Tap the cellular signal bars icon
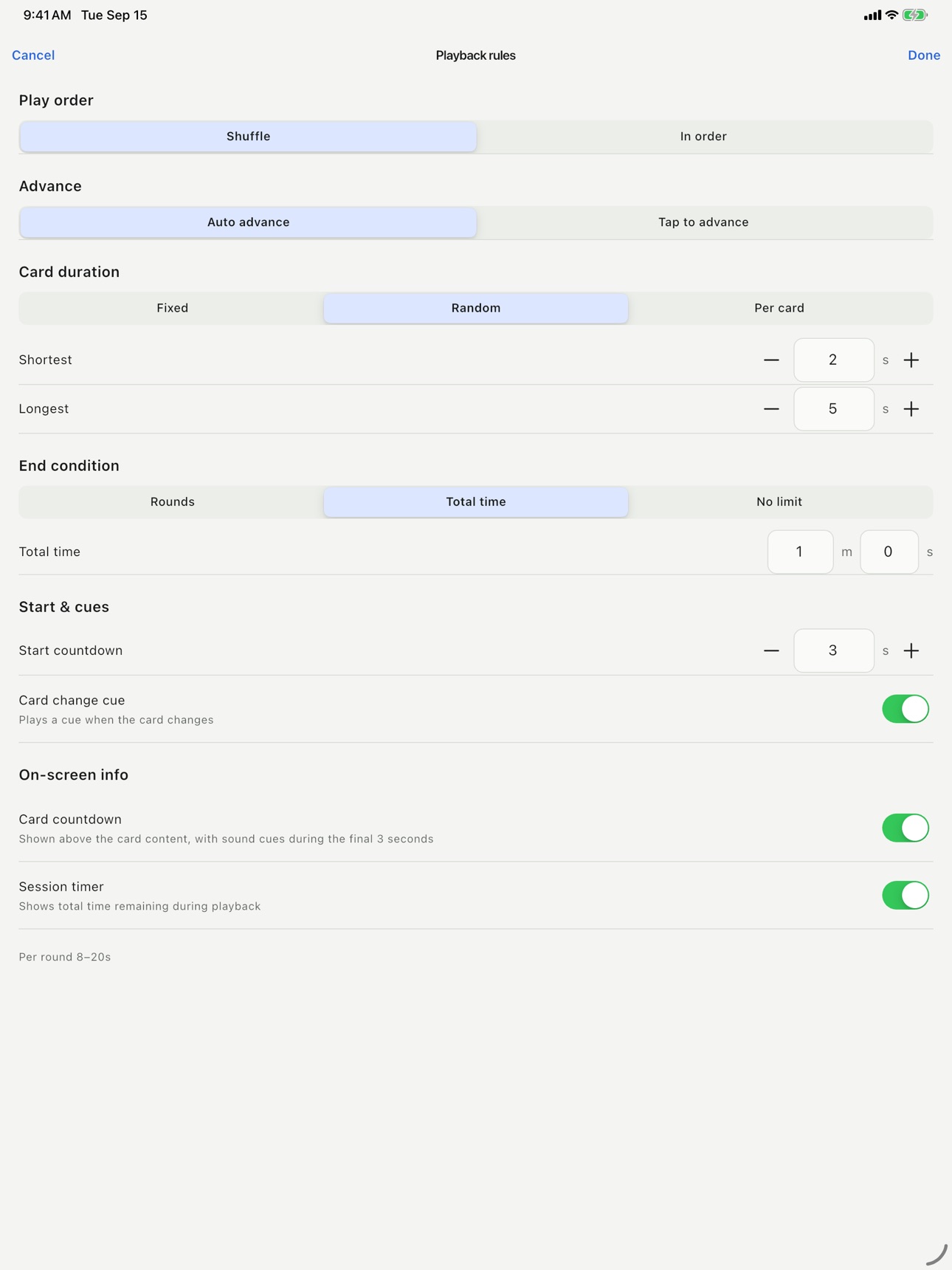 872,16
